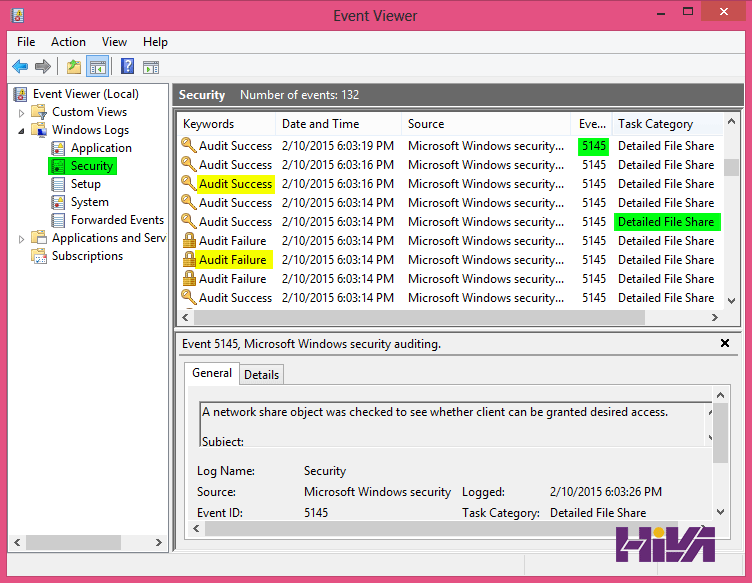Click preview pane vertical scroll down arrow
This screenshot has width=752, height=583.
(x=720, y=512)
